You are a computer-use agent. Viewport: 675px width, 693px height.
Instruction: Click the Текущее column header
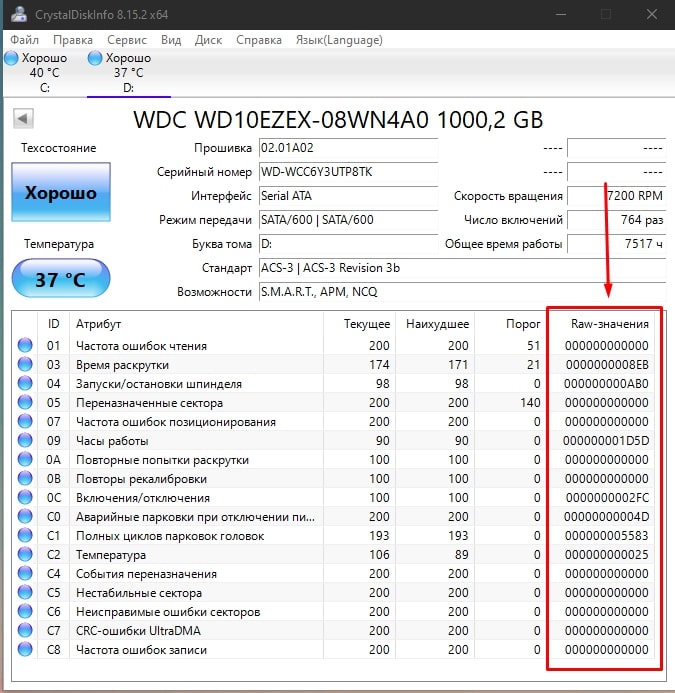(x=359, y=324)
